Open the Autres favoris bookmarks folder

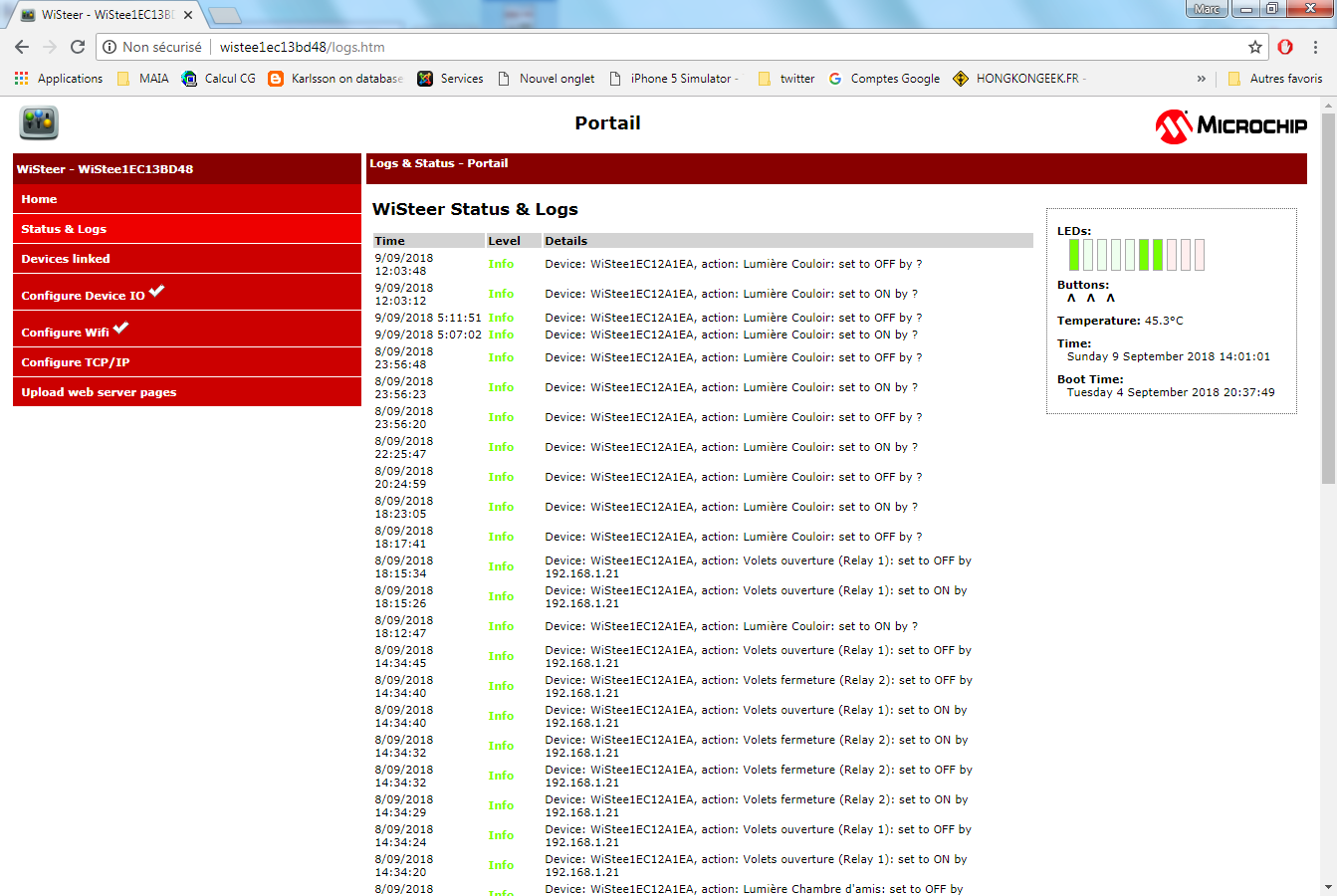(1275, 79)
